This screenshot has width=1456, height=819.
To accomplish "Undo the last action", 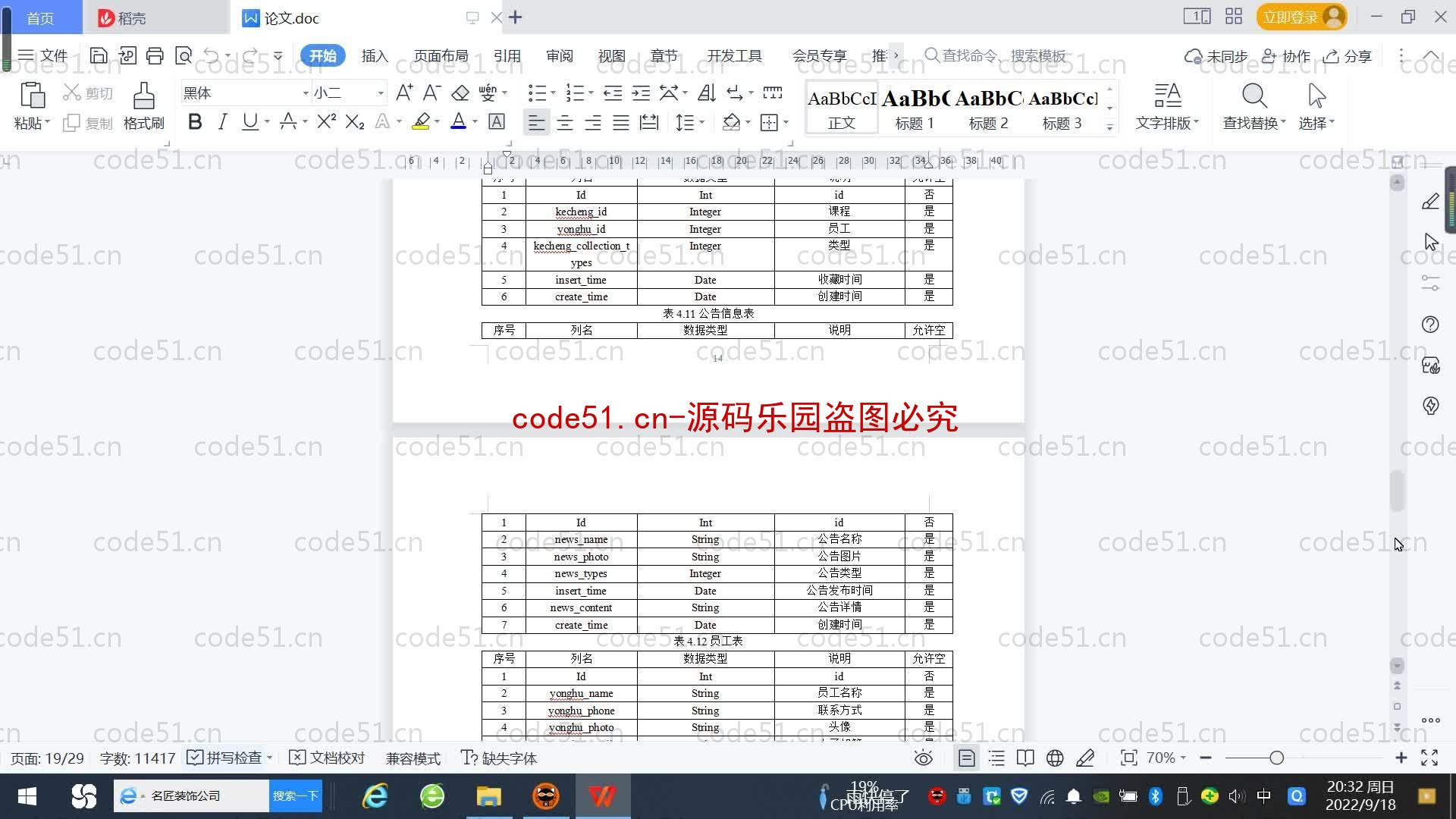I will 212,55.
